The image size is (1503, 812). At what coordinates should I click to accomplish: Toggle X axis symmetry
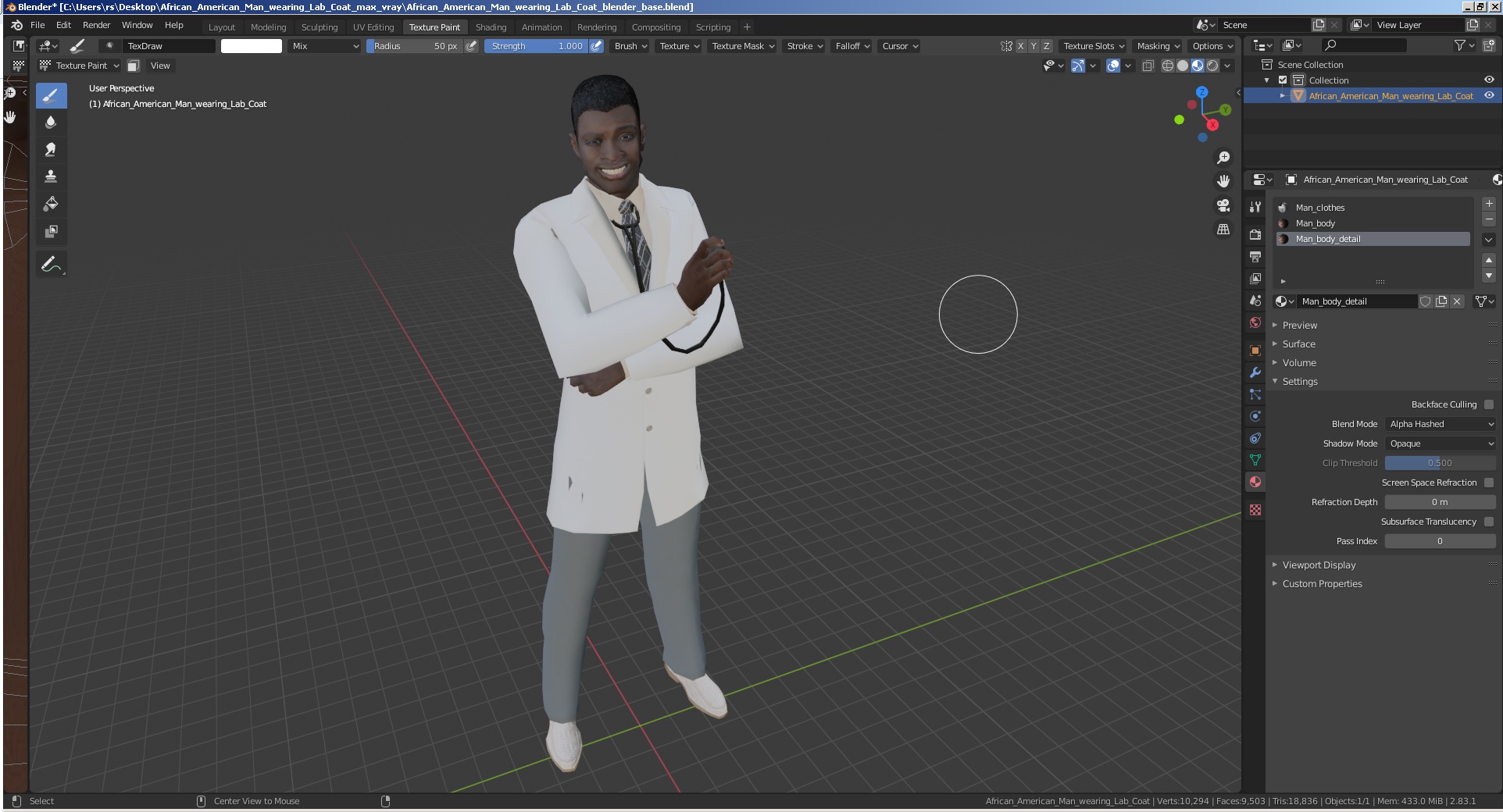1020,46
